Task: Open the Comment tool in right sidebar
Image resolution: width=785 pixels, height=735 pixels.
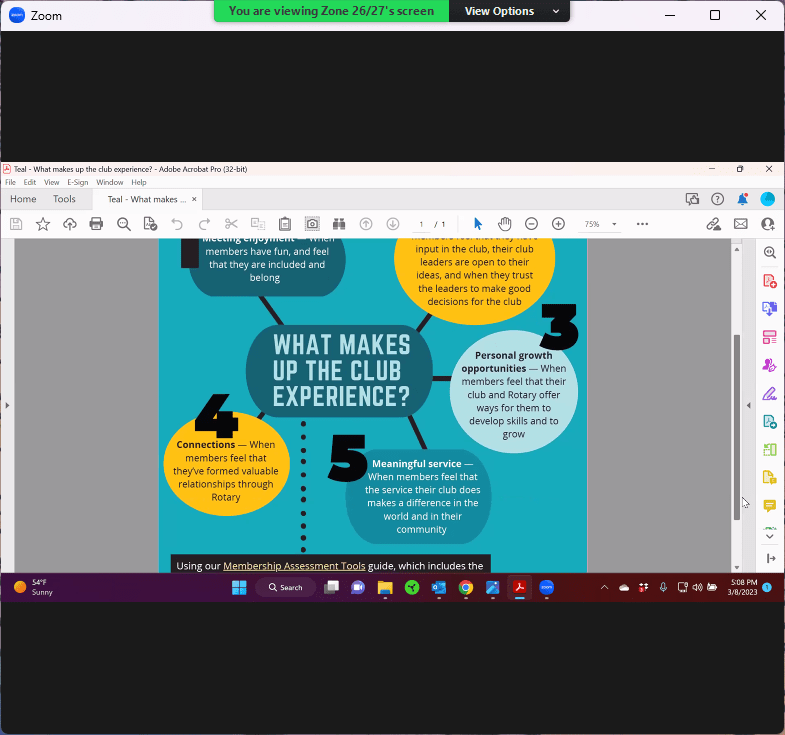Action: click(769, 505)
